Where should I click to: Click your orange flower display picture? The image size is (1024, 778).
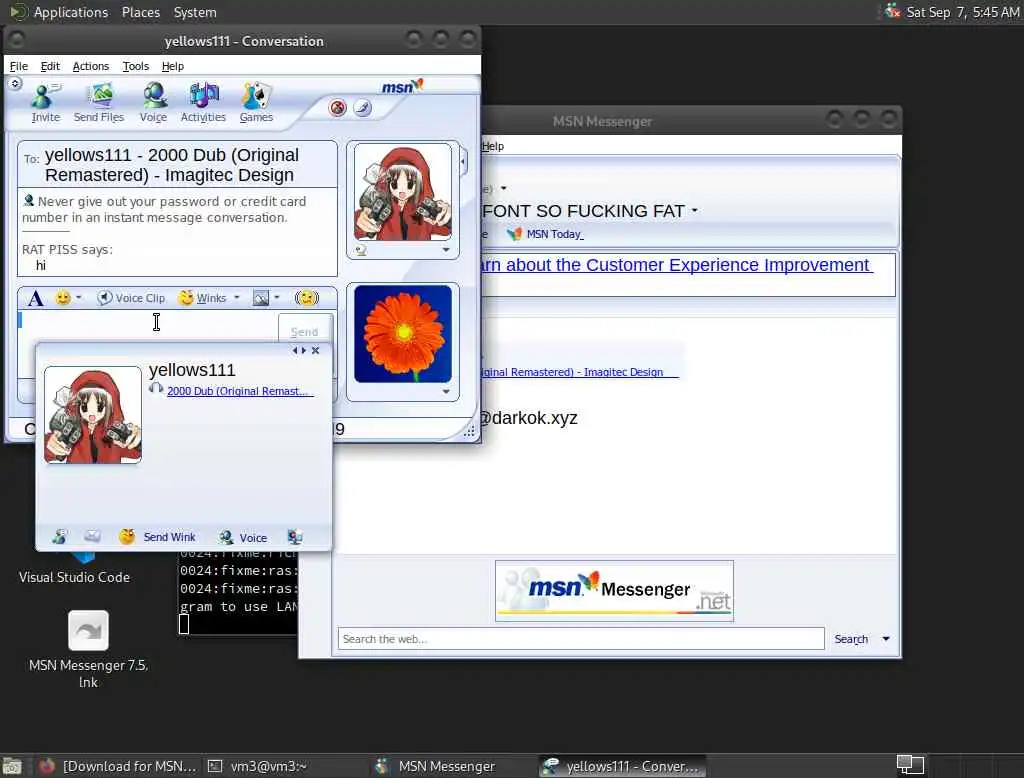coord(402,334)
